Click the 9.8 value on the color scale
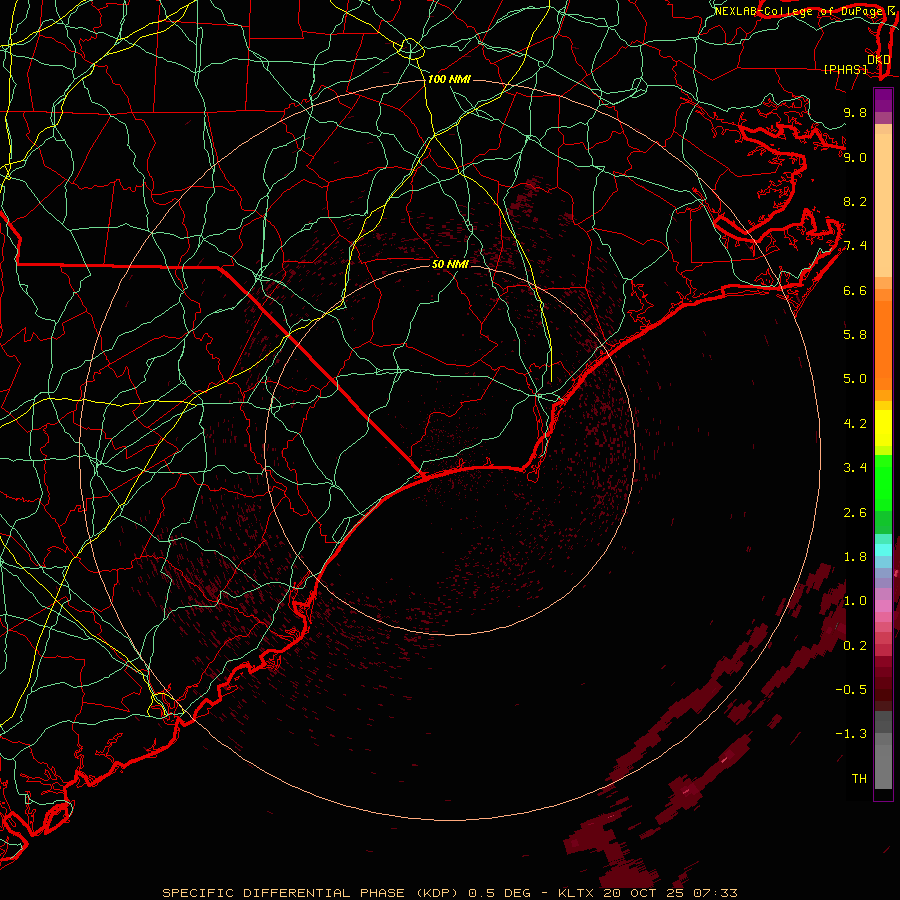Viewport: 900px width, 900px height. [x=855, y=112]
